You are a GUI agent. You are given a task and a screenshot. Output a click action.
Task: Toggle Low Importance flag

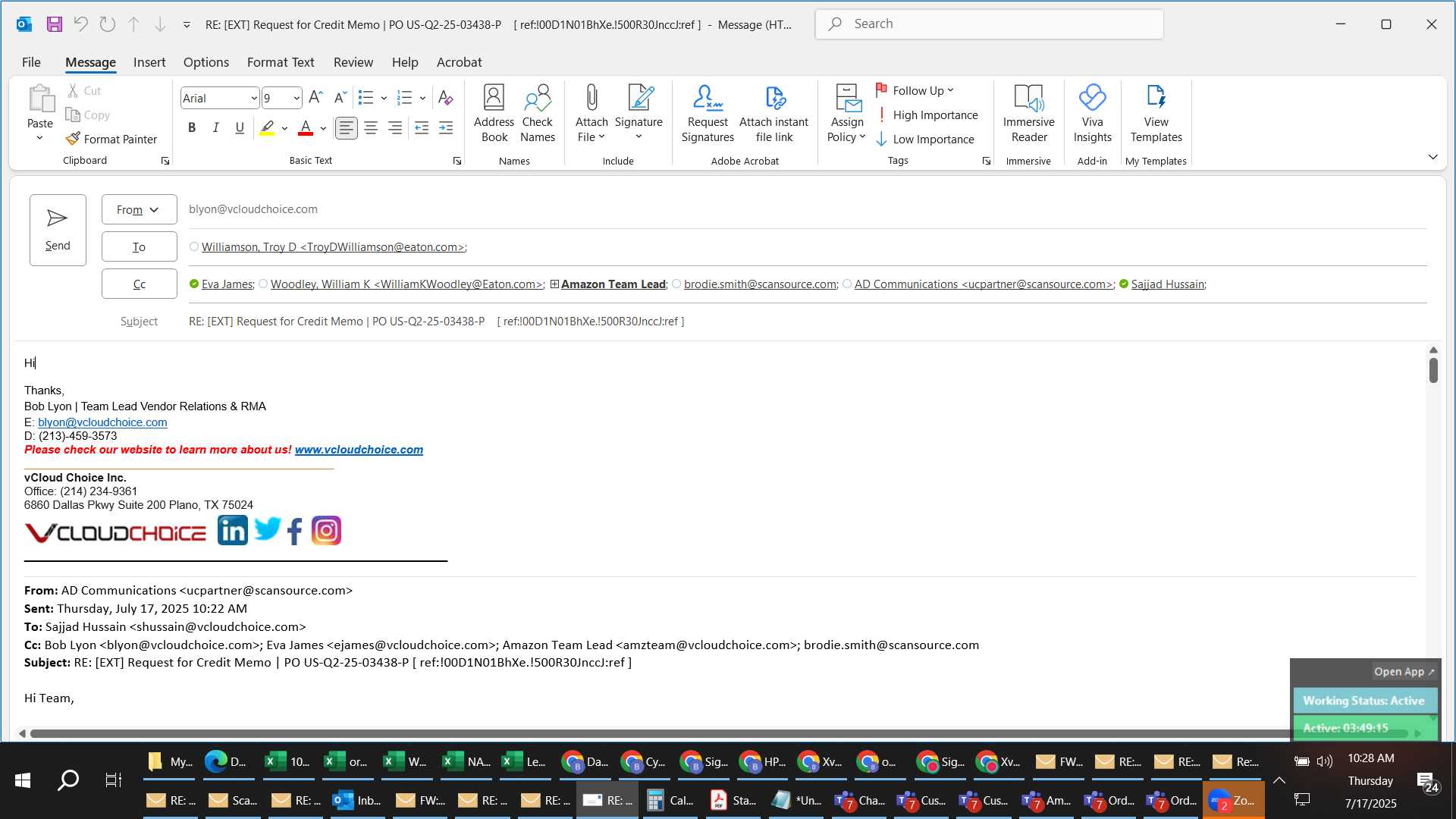pyautogui.click(x=925, y=140)
